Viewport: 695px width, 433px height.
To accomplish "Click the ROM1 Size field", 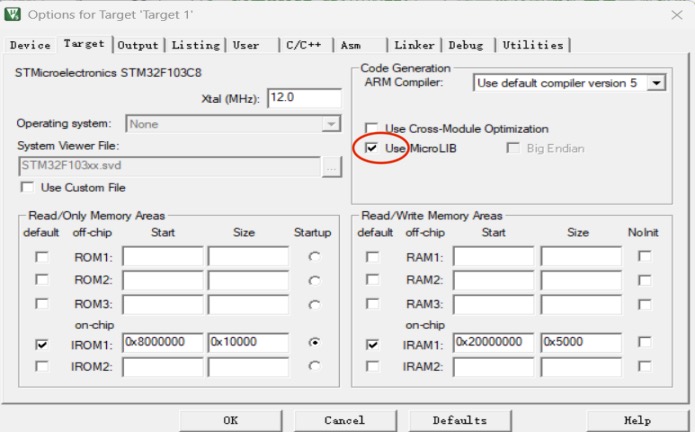I will (x=248, y=257).
